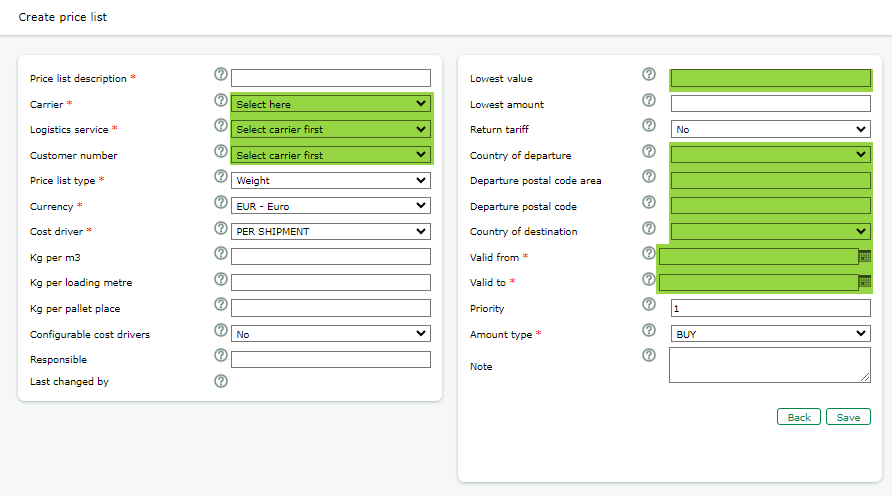
Task: Open the Carrier dropdown
Action: coord(331,104)
